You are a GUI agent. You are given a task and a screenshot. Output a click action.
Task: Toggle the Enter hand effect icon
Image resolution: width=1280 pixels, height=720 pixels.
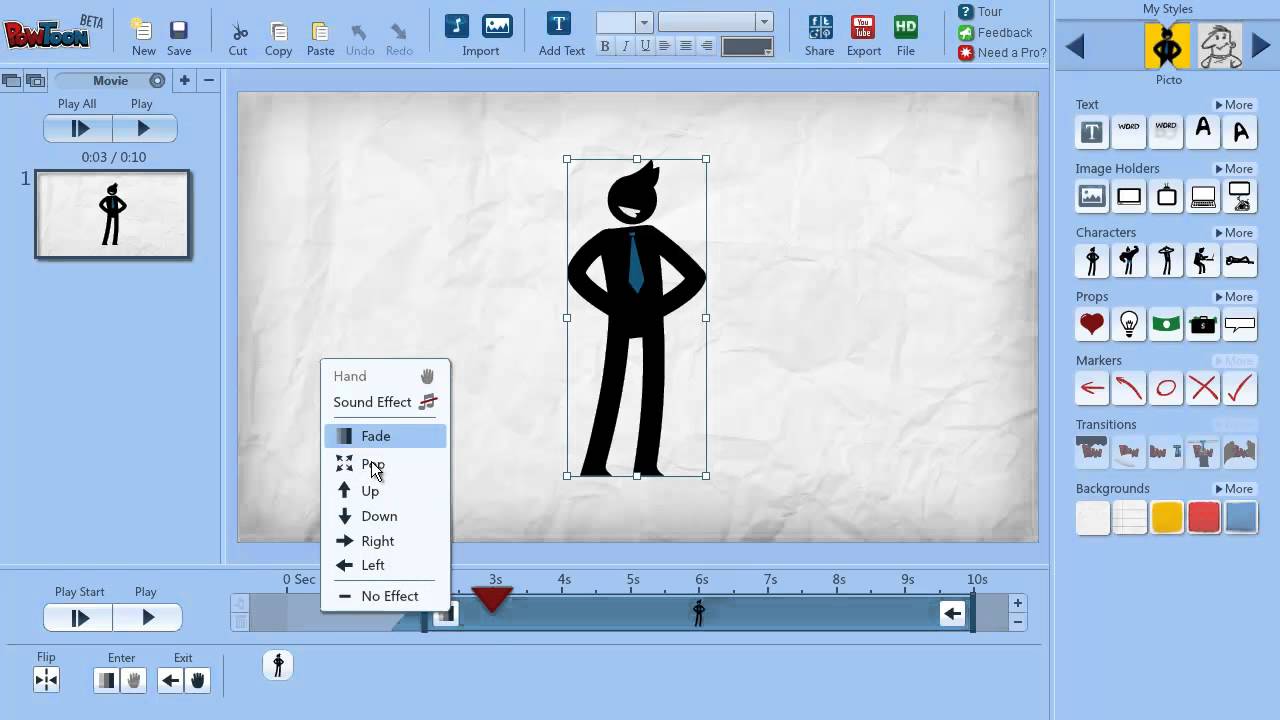(x=134, y=681)
